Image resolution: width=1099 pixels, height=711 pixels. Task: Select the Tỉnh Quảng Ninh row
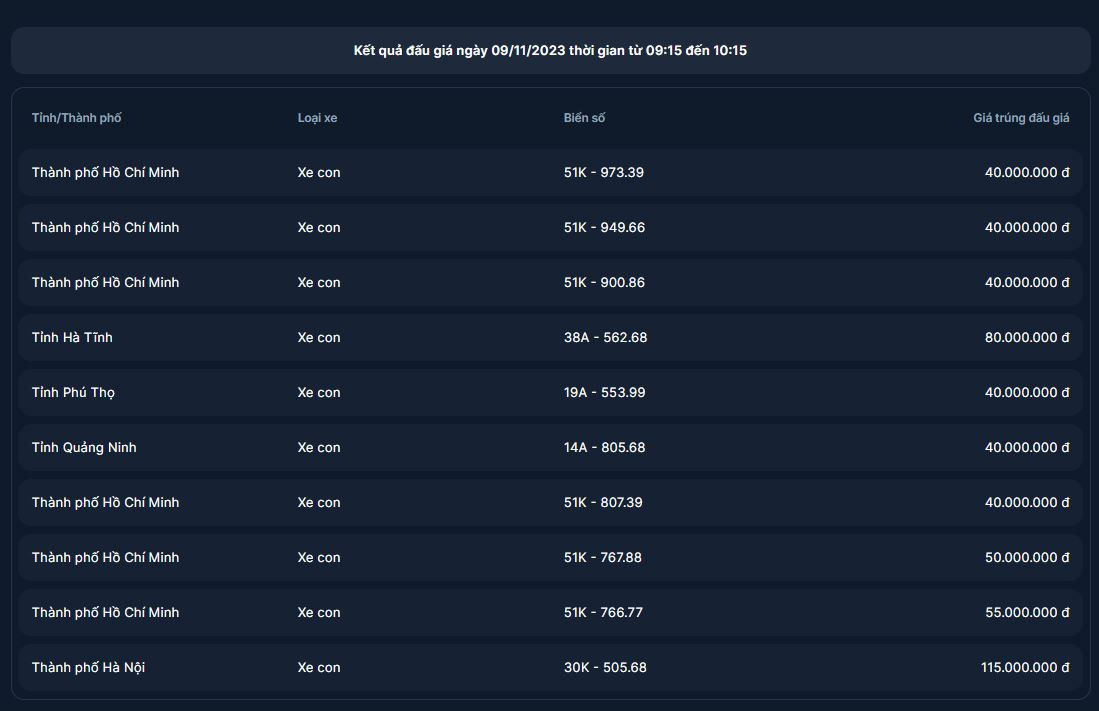550,448
